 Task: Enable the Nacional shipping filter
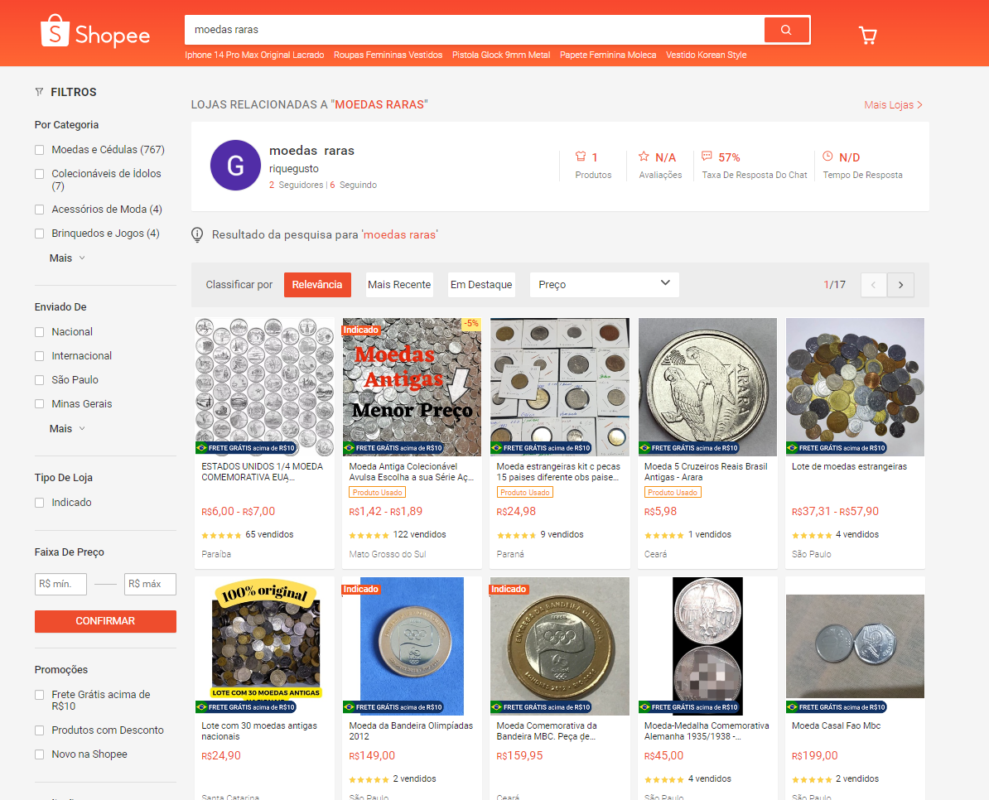coord(40,332)
